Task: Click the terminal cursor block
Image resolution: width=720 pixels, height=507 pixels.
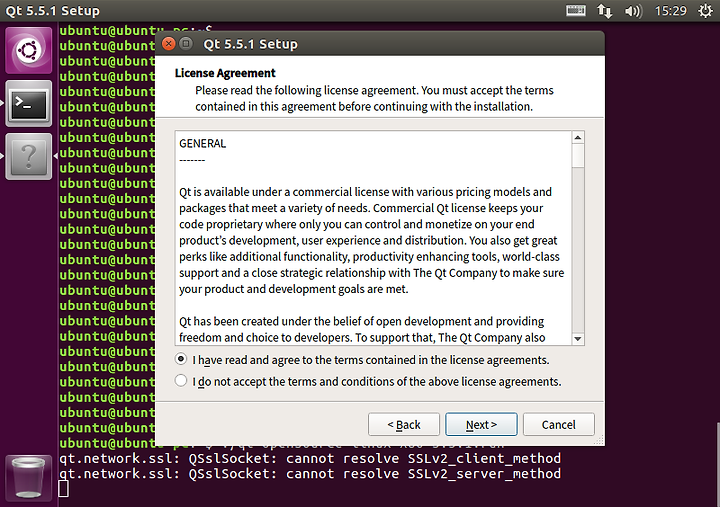Action: click(63, 489)
